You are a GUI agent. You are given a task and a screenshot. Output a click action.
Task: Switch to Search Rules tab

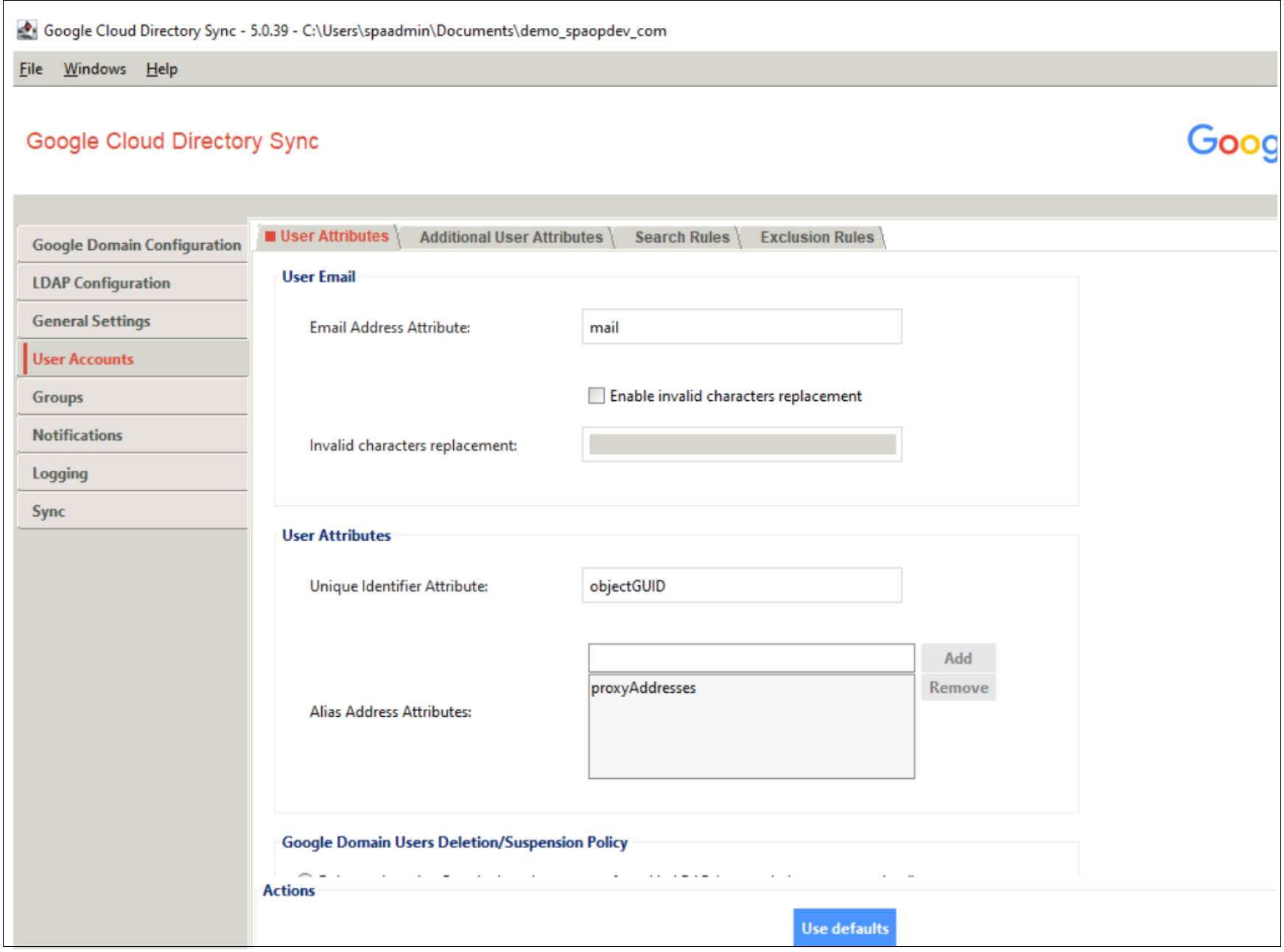[681, 237]
